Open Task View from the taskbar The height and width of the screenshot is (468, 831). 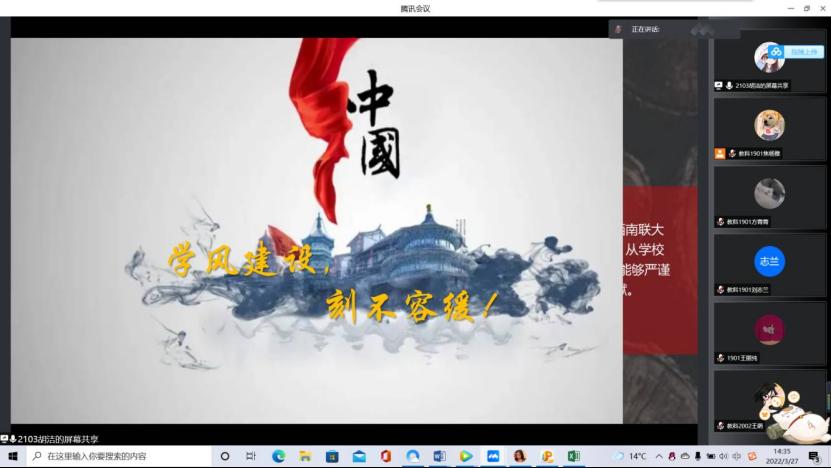251,456
